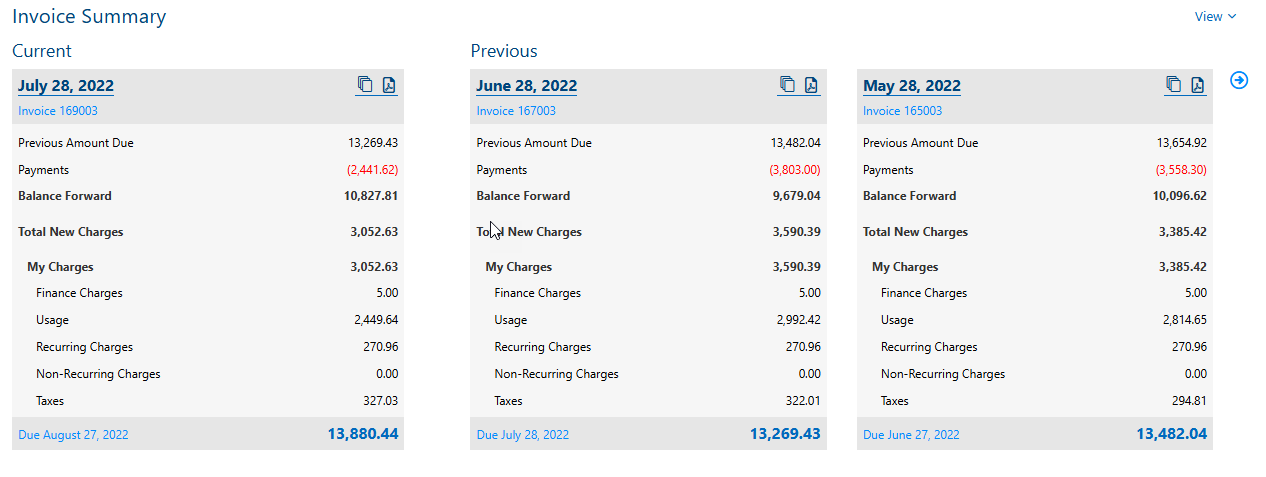Open PDF icon for June 28 invoice

(811, 85)
